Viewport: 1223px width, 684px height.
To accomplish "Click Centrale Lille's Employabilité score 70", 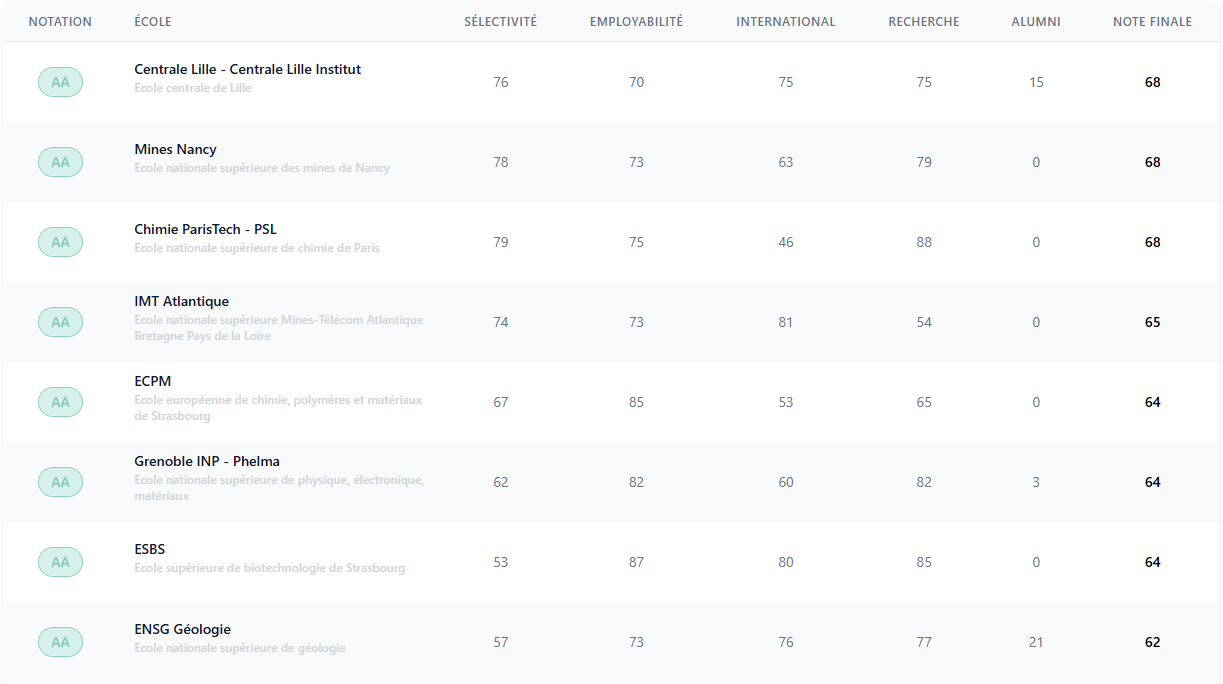I will pyautogui.click(x=637, y=82).
